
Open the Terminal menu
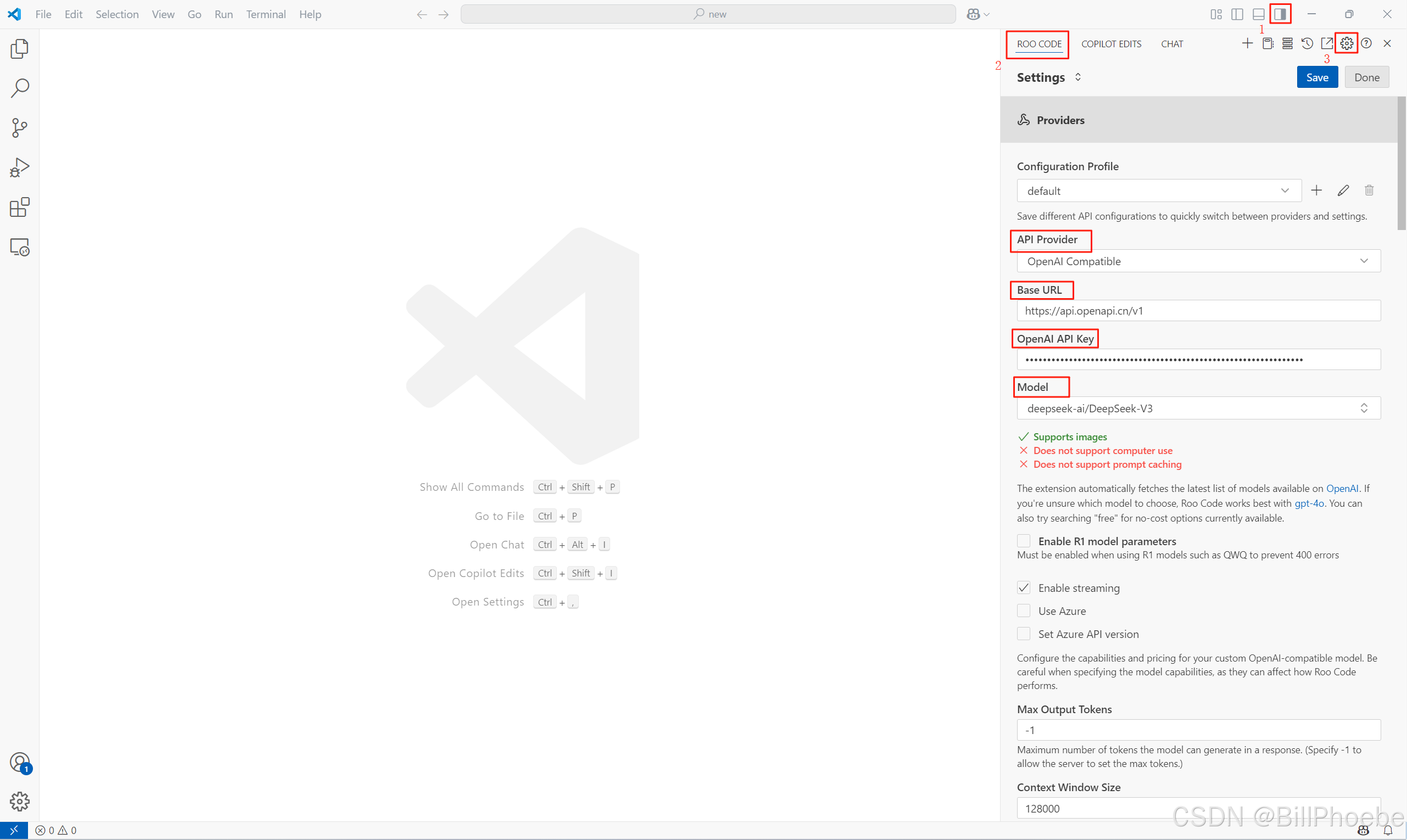point(266,14)
